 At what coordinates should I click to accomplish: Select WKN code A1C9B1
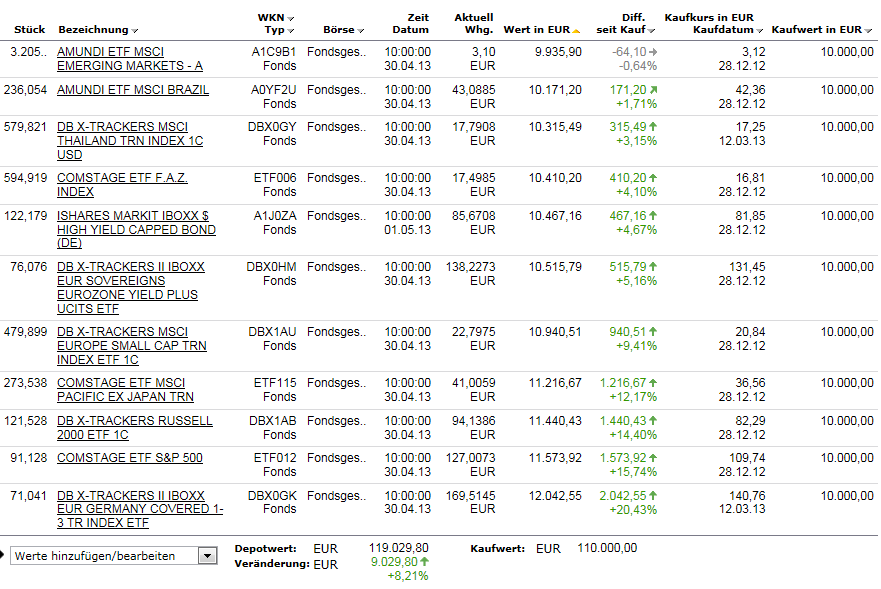pyautogui.click(x=274, y=52)
